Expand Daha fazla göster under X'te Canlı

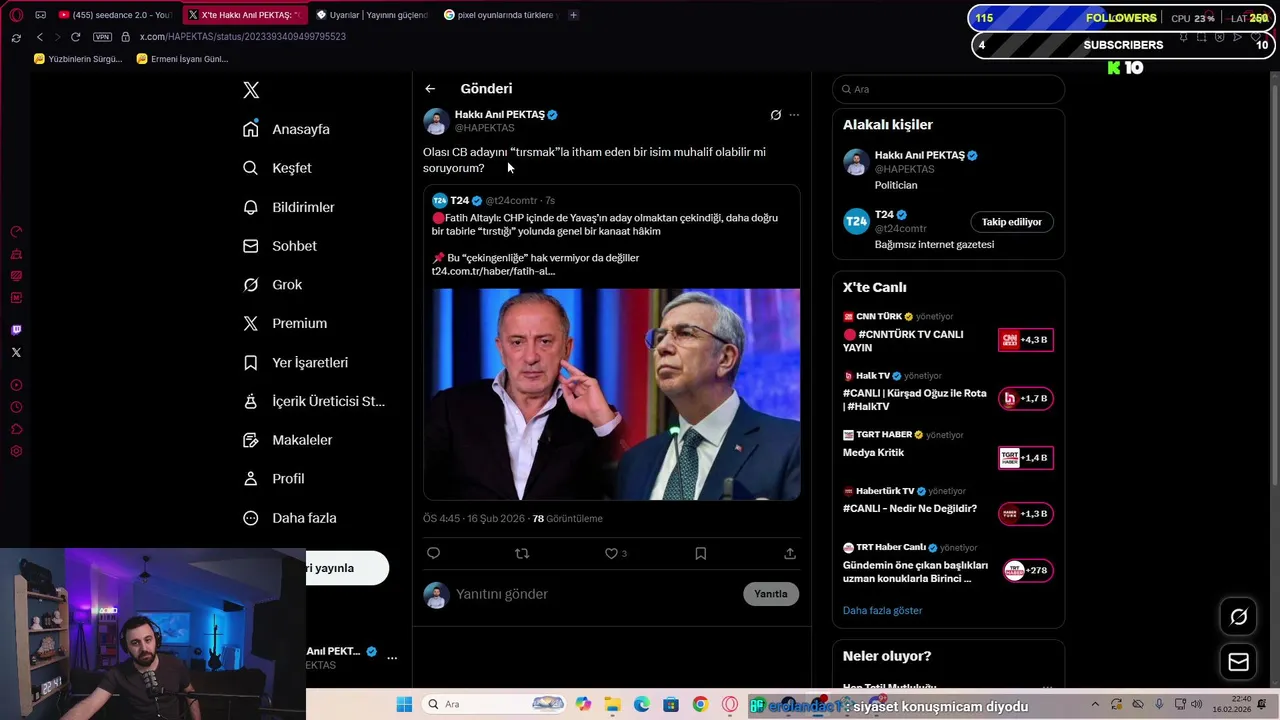882,610
